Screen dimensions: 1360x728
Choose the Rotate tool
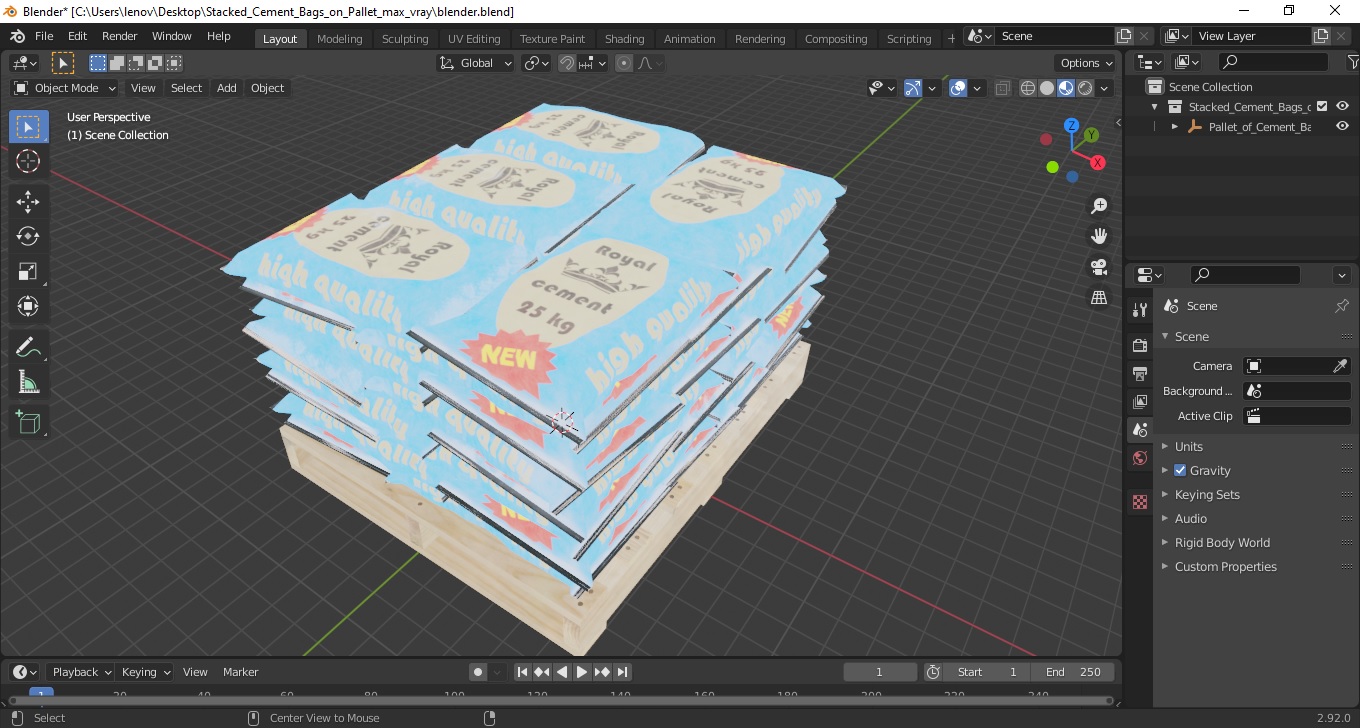point(28,236)
